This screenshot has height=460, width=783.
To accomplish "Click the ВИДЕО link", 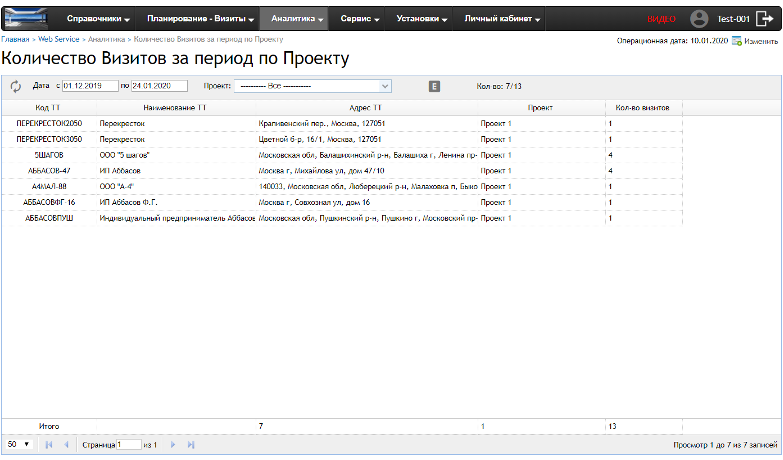I will click(661, 19).
